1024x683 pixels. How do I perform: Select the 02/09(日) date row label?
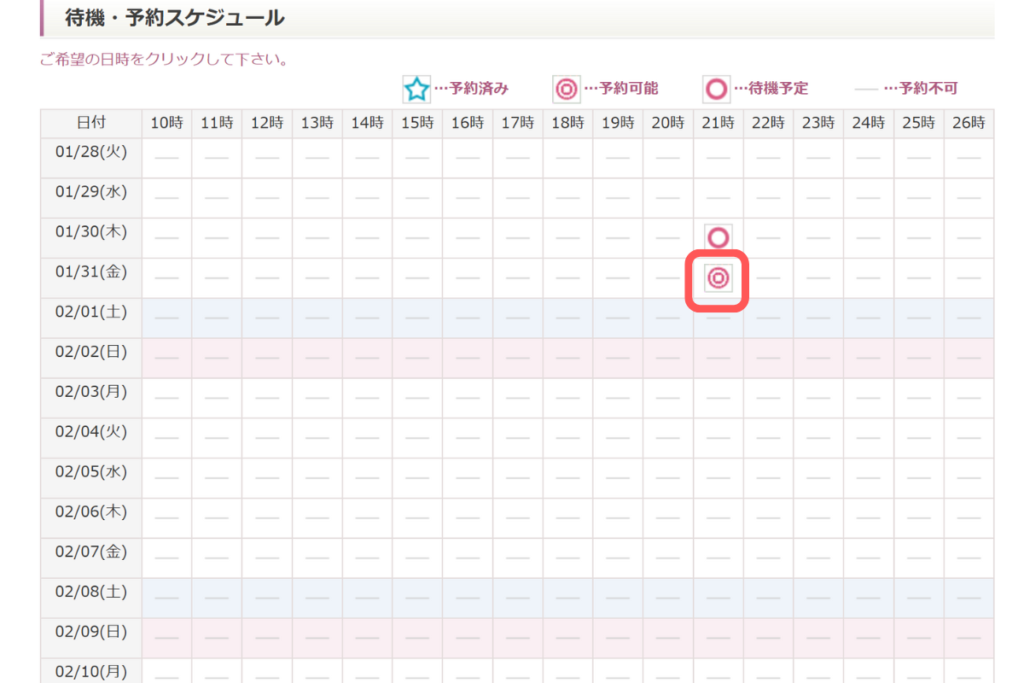click(x=91, y=631)
